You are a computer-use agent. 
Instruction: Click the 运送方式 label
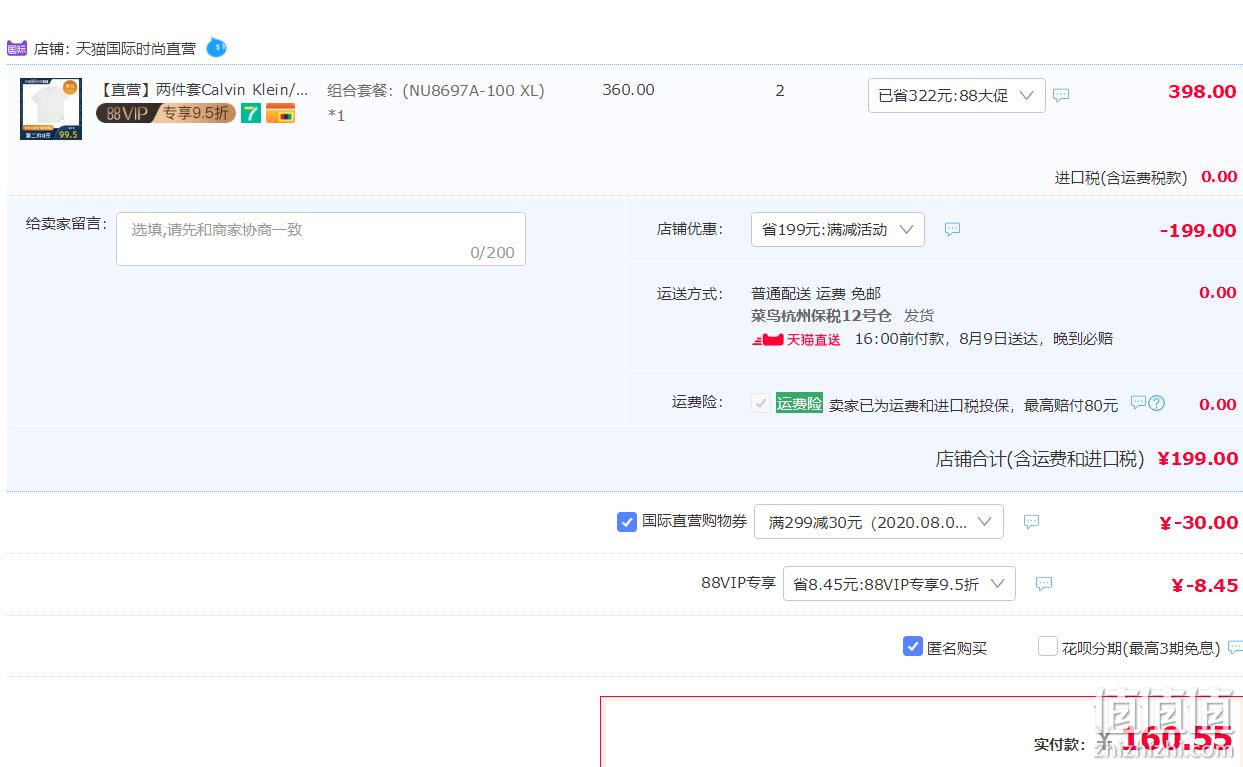690,293
